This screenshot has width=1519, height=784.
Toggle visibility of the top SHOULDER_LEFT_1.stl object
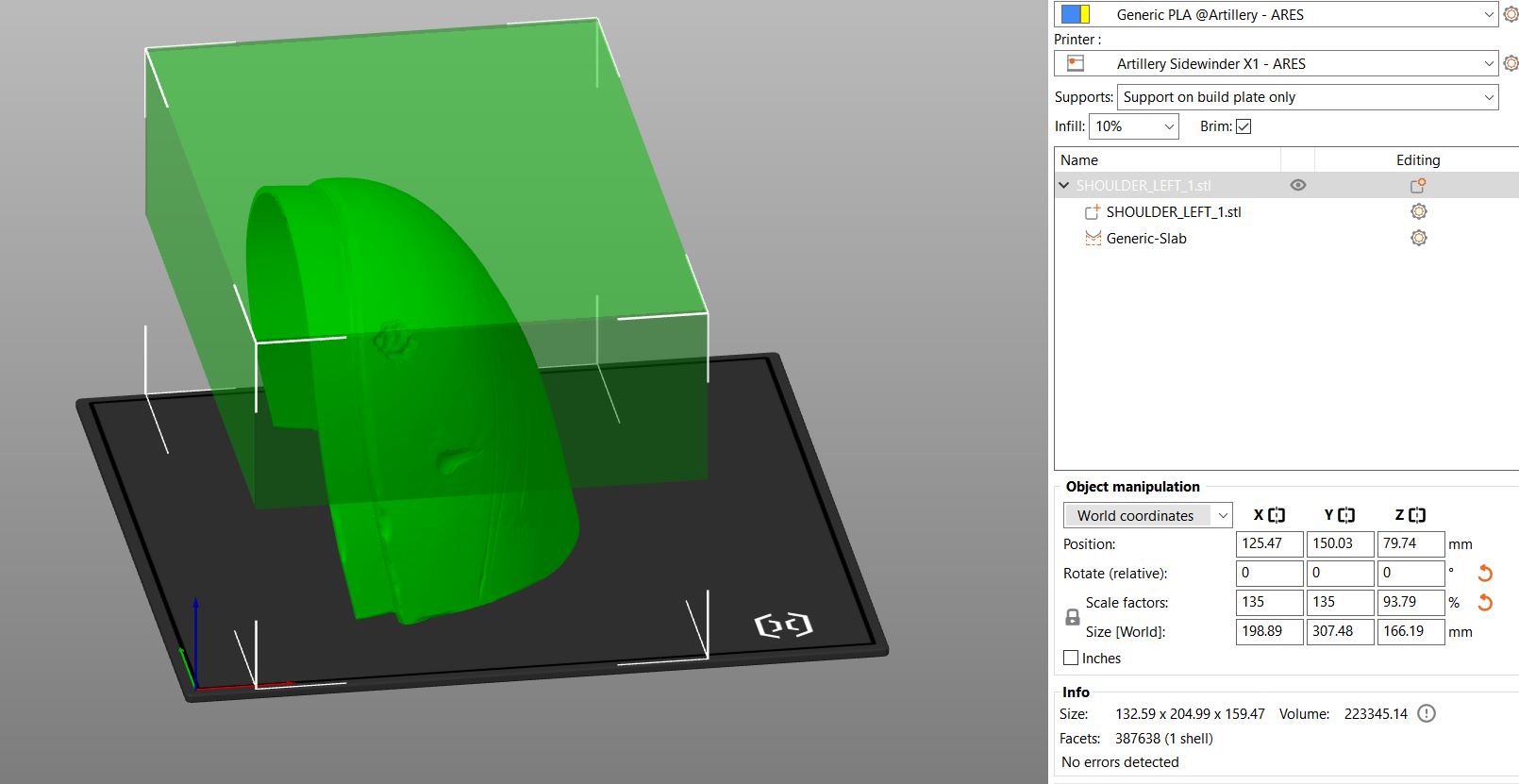[1298, 185]
